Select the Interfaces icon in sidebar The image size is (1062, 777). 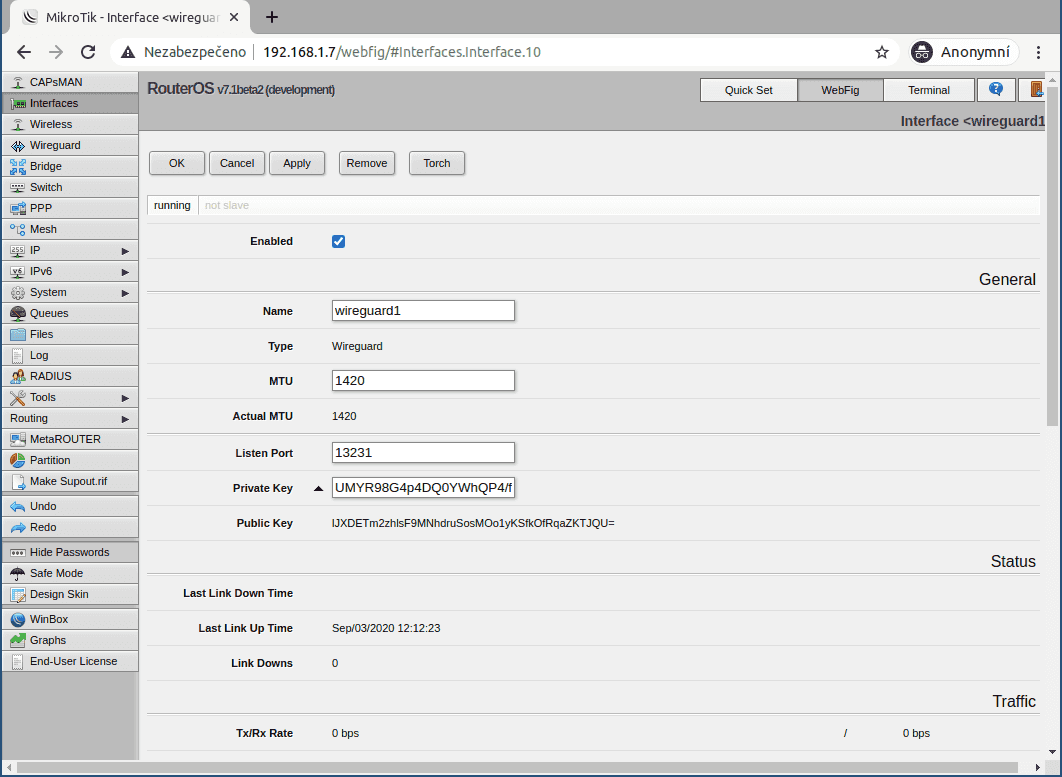tap(18, 103)
